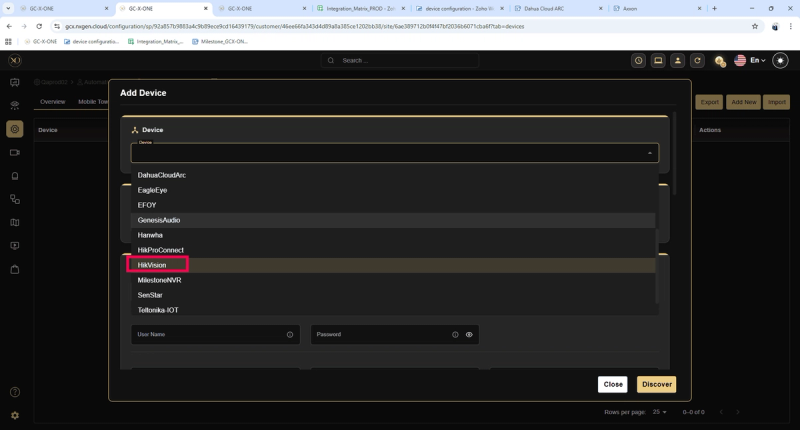
Task: Switch to device configuration browser tab
Action: pyautogui.click(x=460, y=9)
